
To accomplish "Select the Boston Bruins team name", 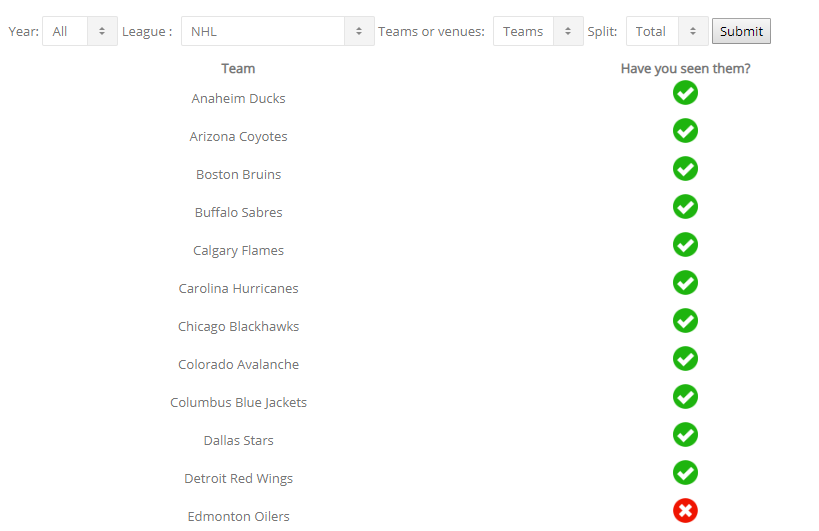I will pyautogui.click(x=238, y=174).
